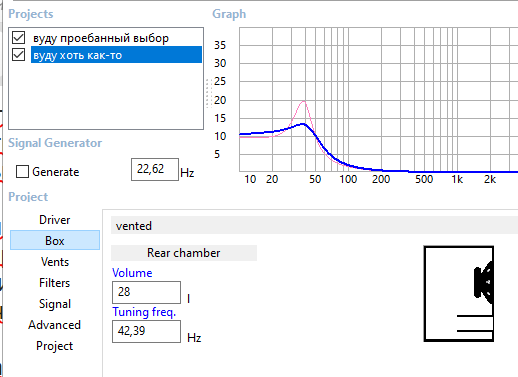Uncheck the 'вуду хоть как-то' project checkbox
Viewport: 518px width, 377px height.
click(x=18, y=55)
